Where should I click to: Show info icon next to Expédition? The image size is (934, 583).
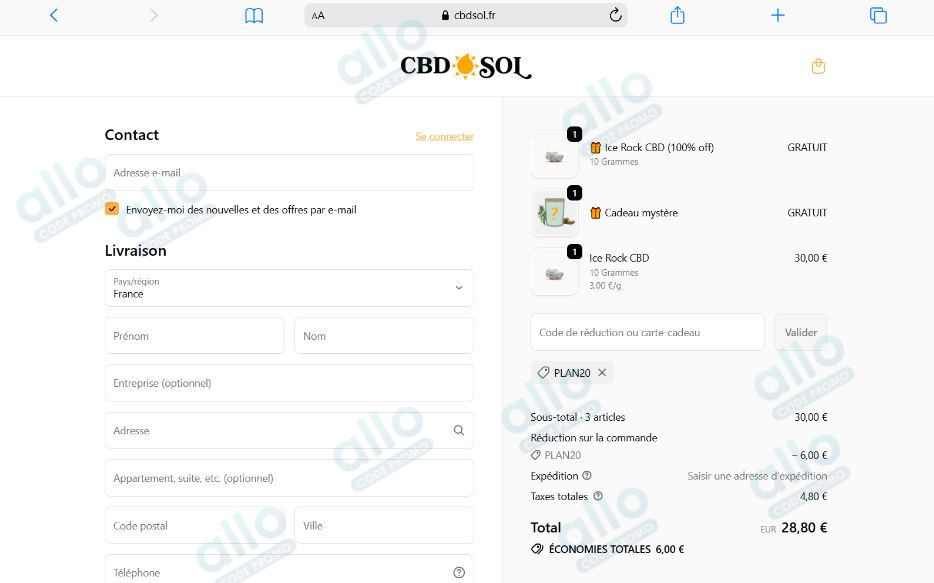tap(587, 475)
